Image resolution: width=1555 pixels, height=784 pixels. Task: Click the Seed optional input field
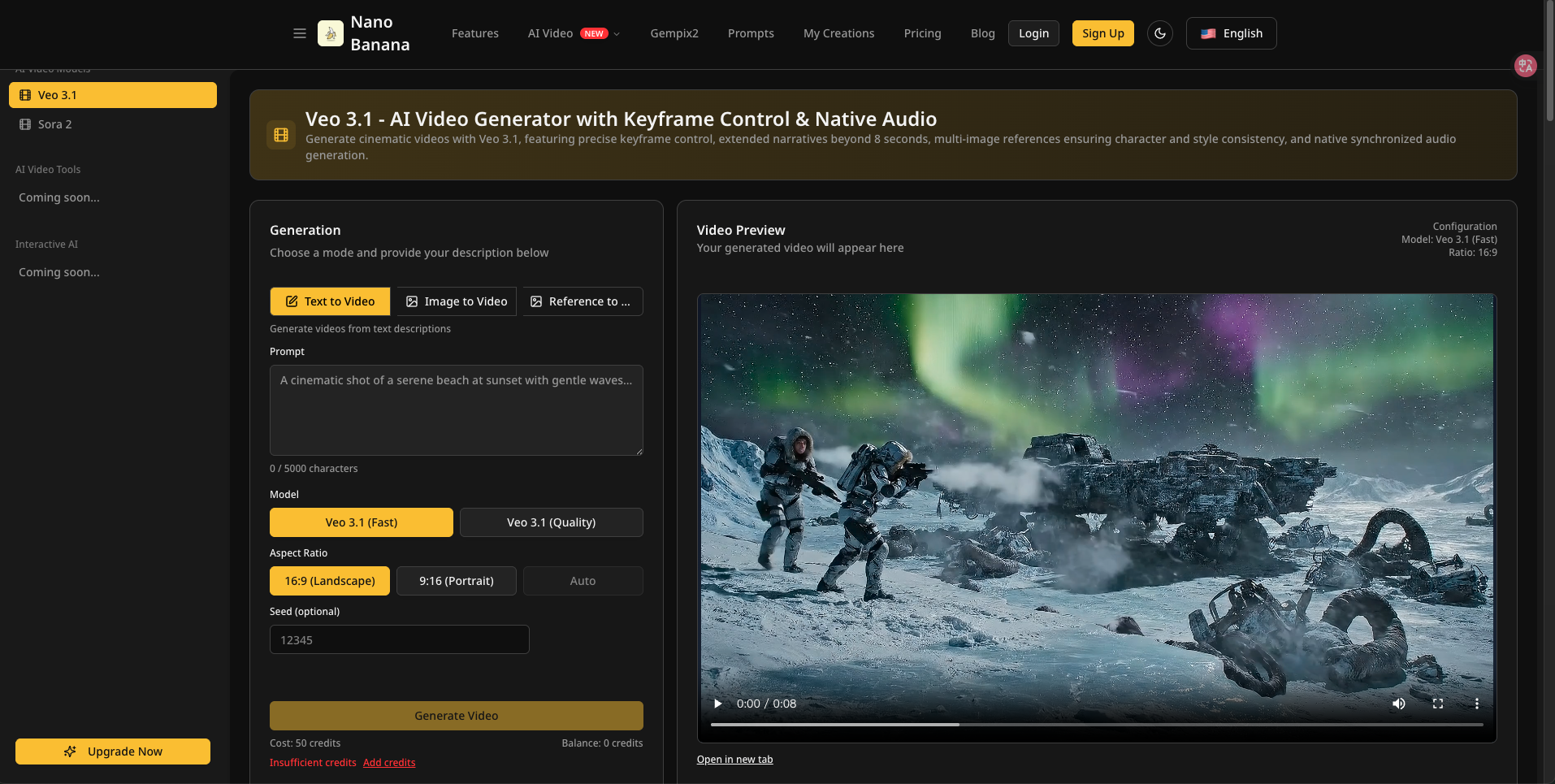(x=399, y=640)
